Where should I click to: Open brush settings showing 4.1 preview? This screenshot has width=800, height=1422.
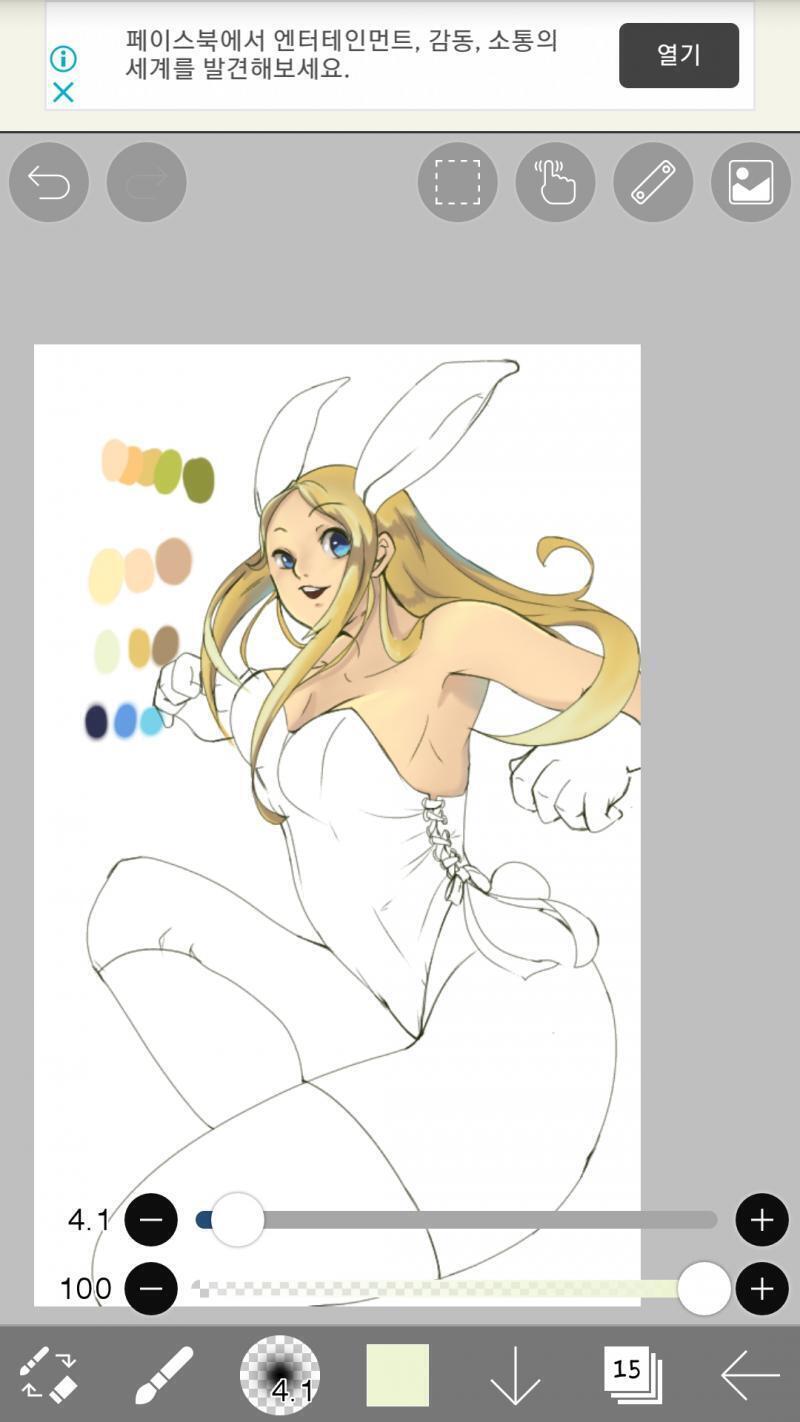point(280,1375)
